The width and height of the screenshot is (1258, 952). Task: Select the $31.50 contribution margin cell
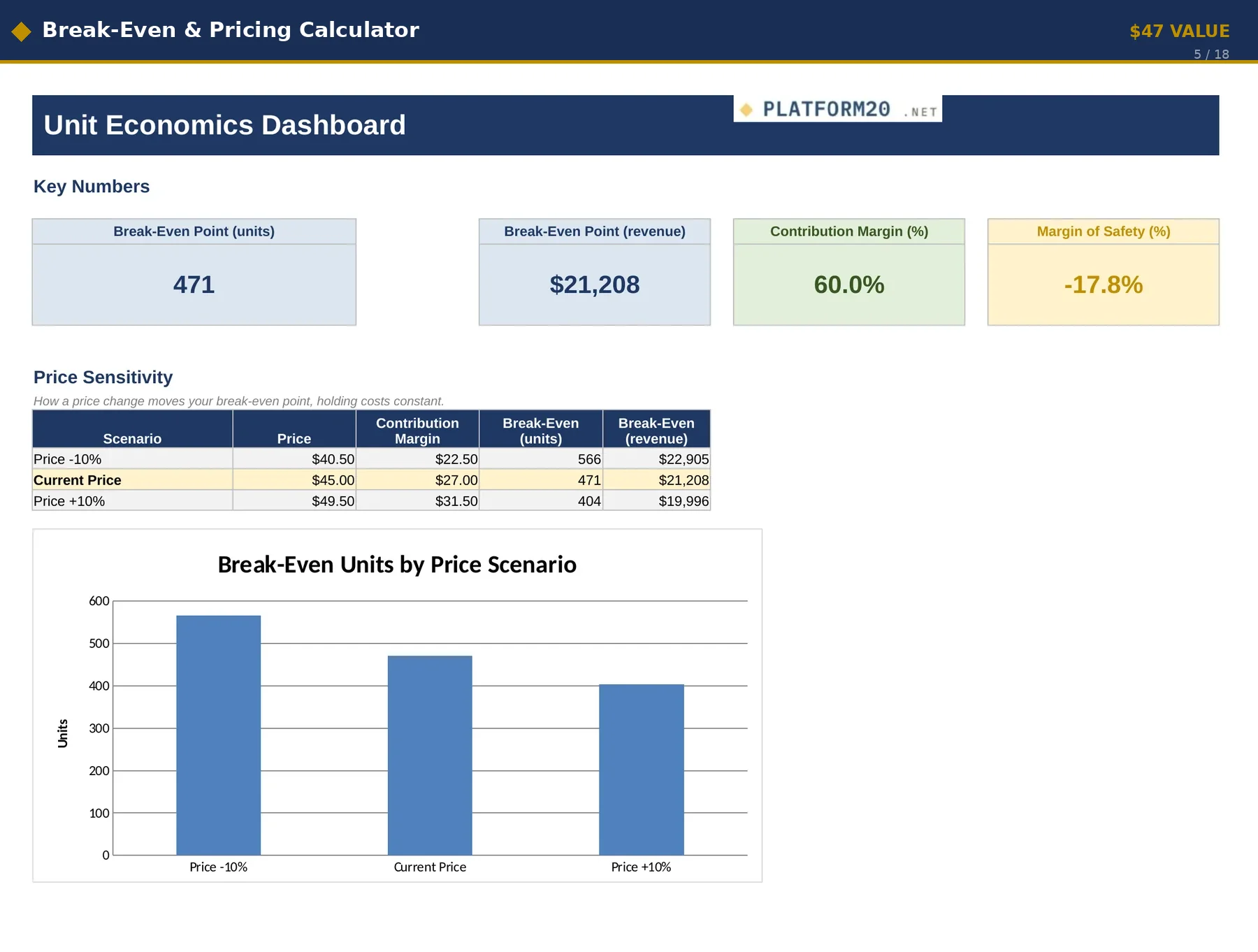418,501
